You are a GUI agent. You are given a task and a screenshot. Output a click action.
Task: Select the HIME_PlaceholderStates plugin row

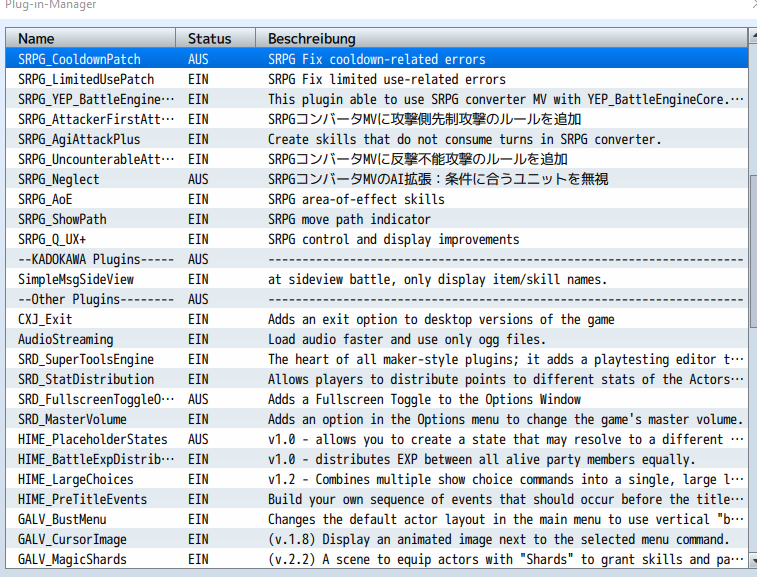click(x=377, y=440)
